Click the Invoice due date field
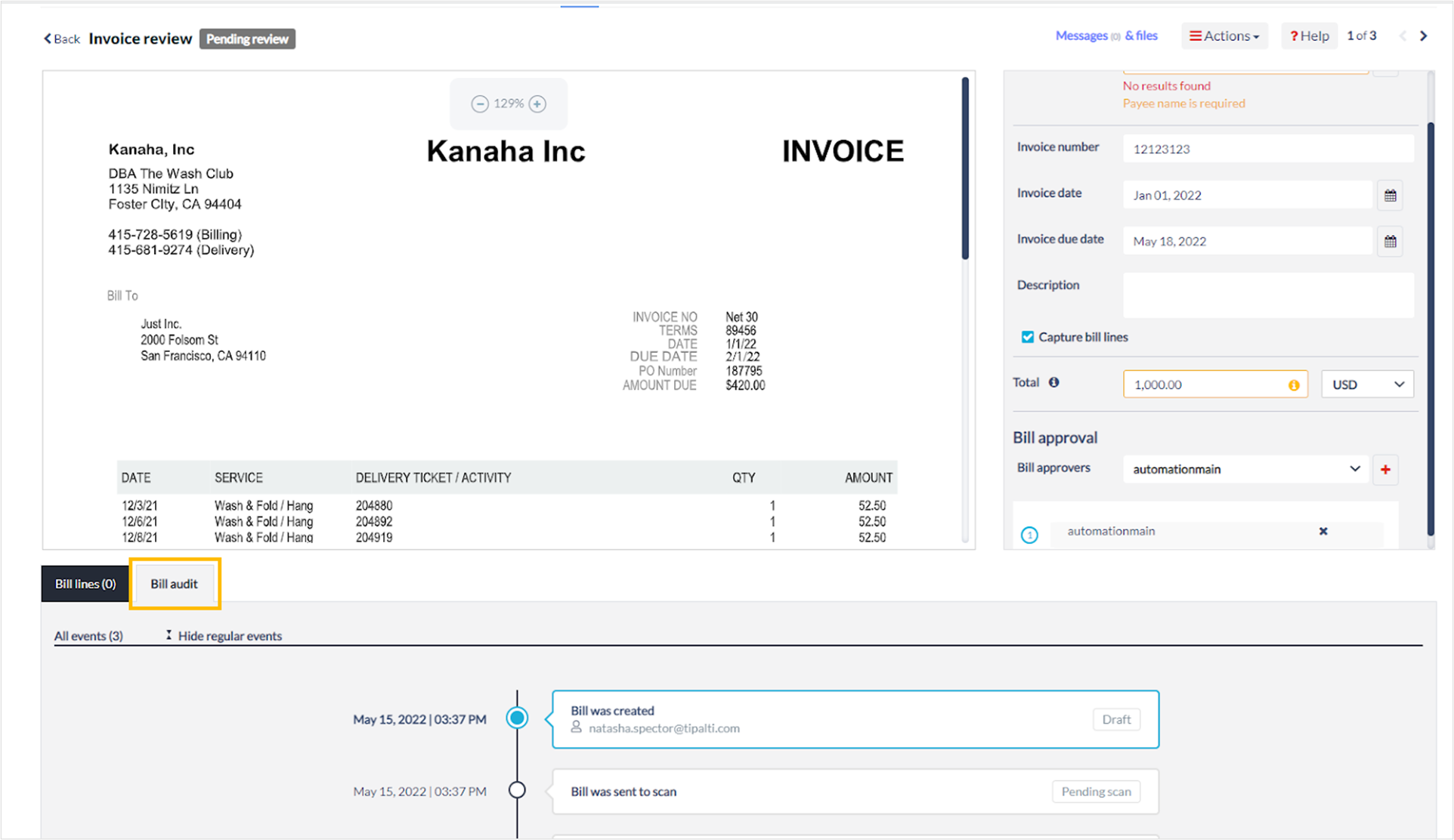1454x840 pixels. [1248, 241]
